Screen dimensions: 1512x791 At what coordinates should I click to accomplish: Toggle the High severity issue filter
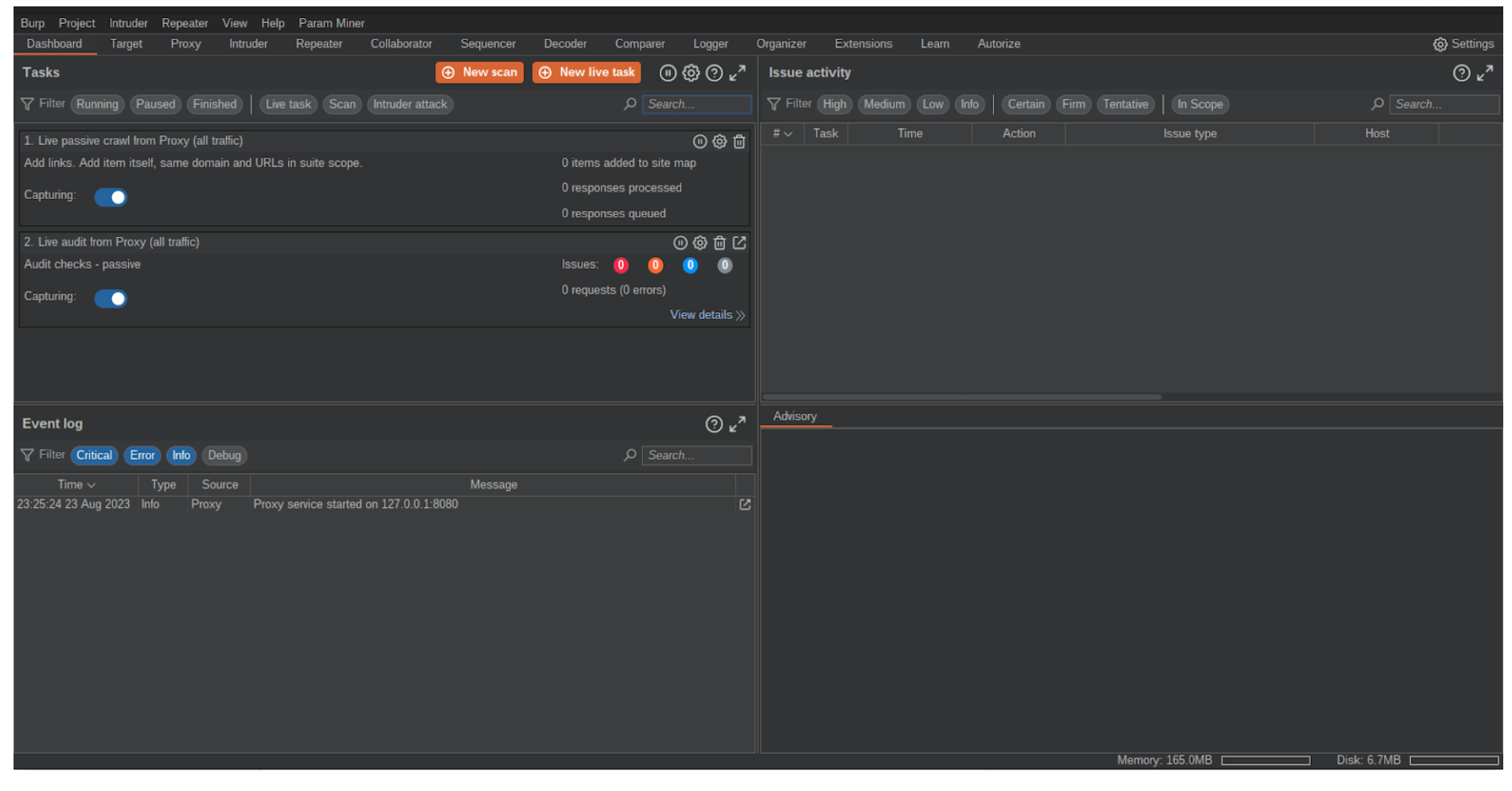pos(834,104)
